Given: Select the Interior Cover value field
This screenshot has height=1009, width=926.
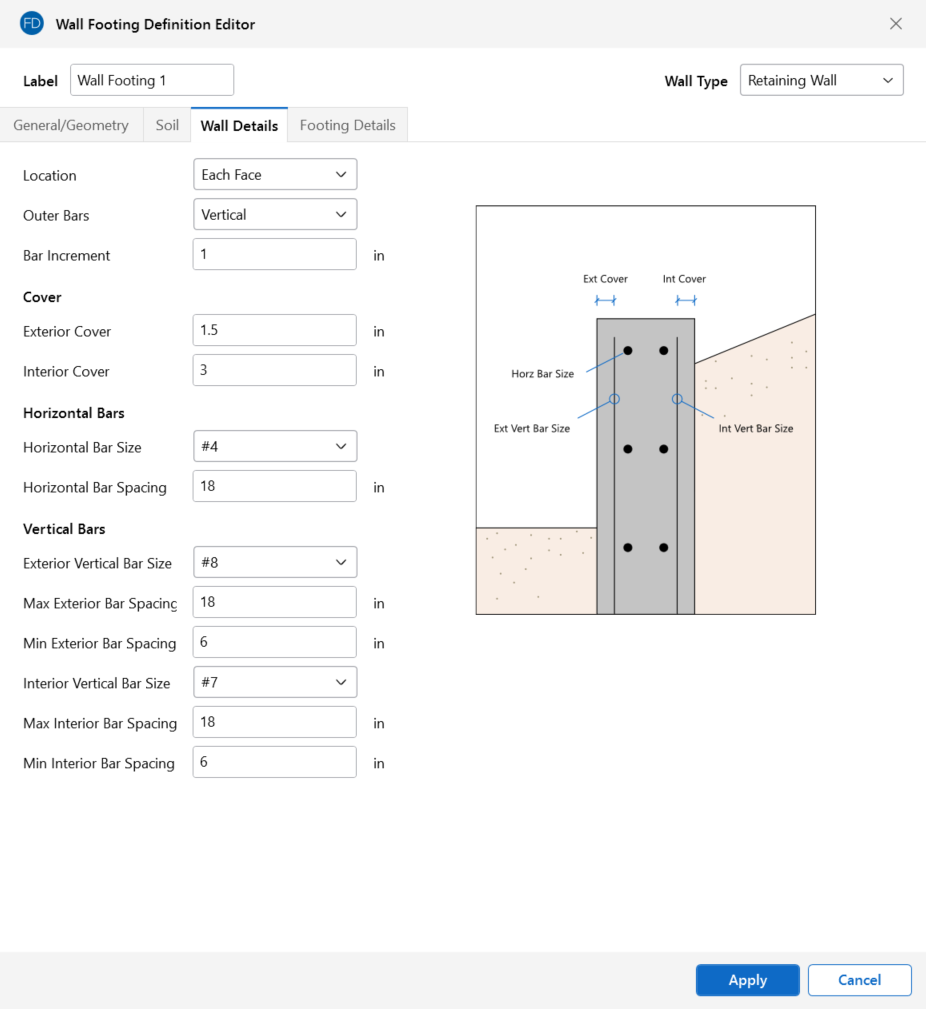Looking at the screenshot, I should tap(275, 371).
